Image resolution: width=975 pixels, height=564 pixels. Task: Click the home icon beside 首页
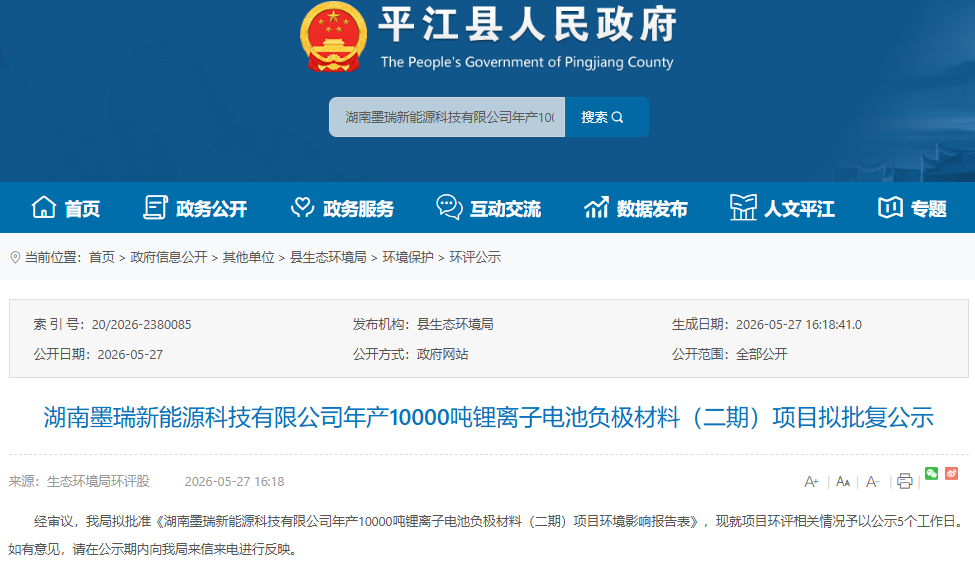44,207
